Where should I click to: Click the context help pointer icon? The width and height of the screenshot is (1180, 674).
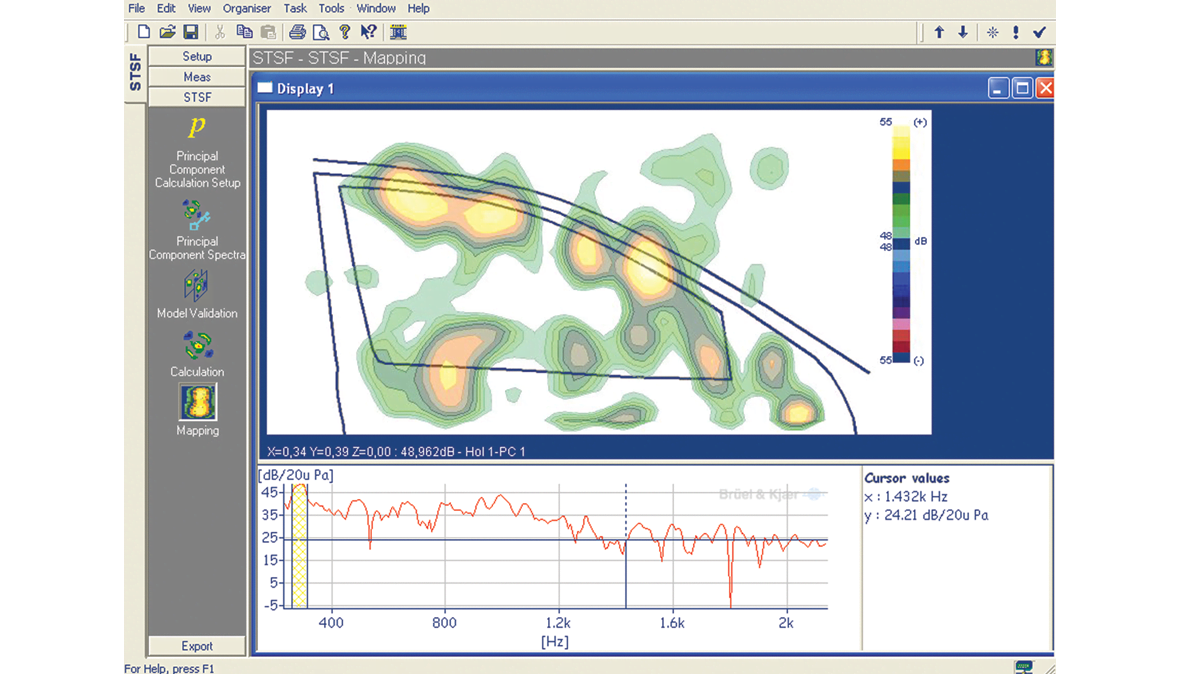click(368, 32)
